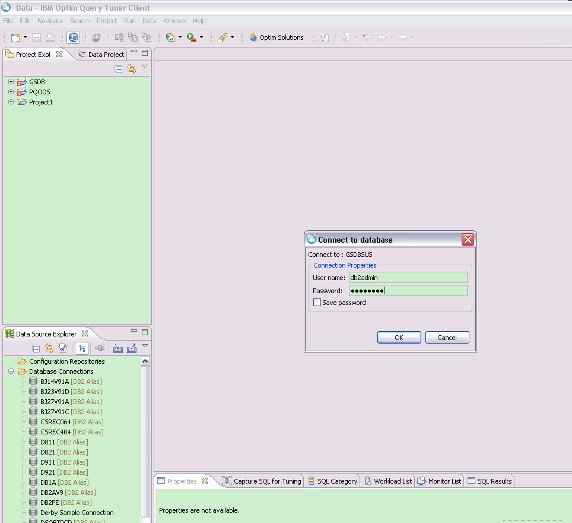572x523 pixels.
Task: Toggle Link with Editor in Project Explorer
Action: pyautogui.click(x=132, y=69)
